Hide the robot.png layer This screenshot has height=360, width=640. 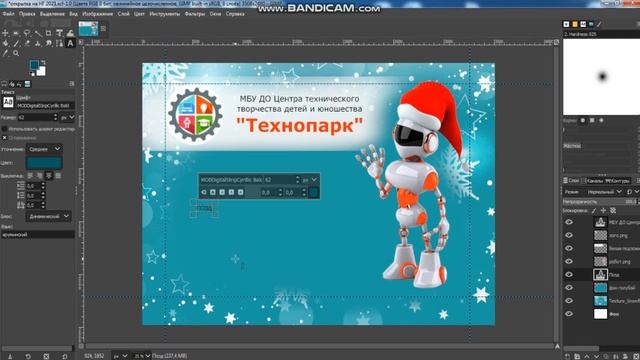[569, 261]
